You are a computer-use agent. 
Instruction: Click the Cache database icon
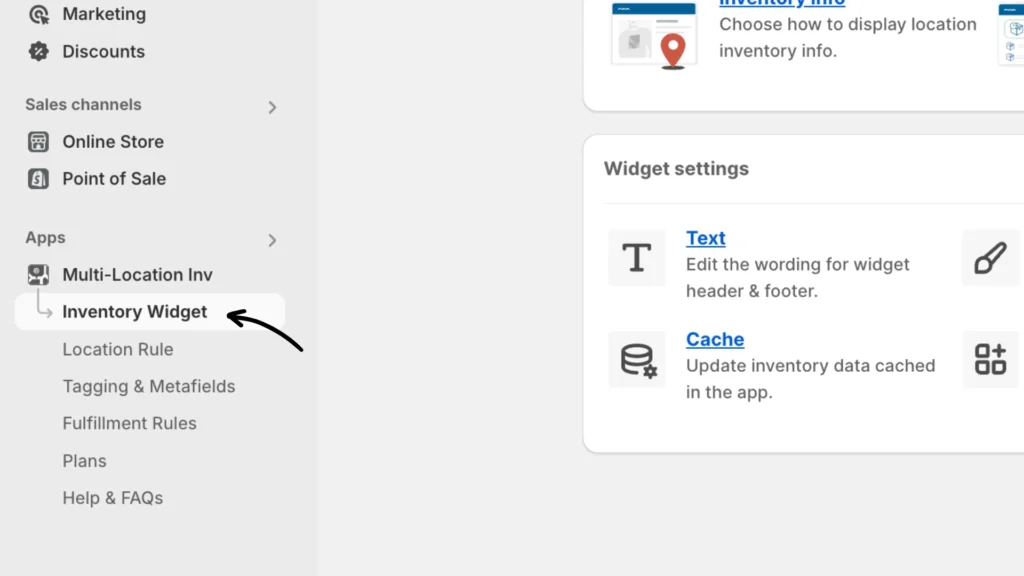pos(637,360)
